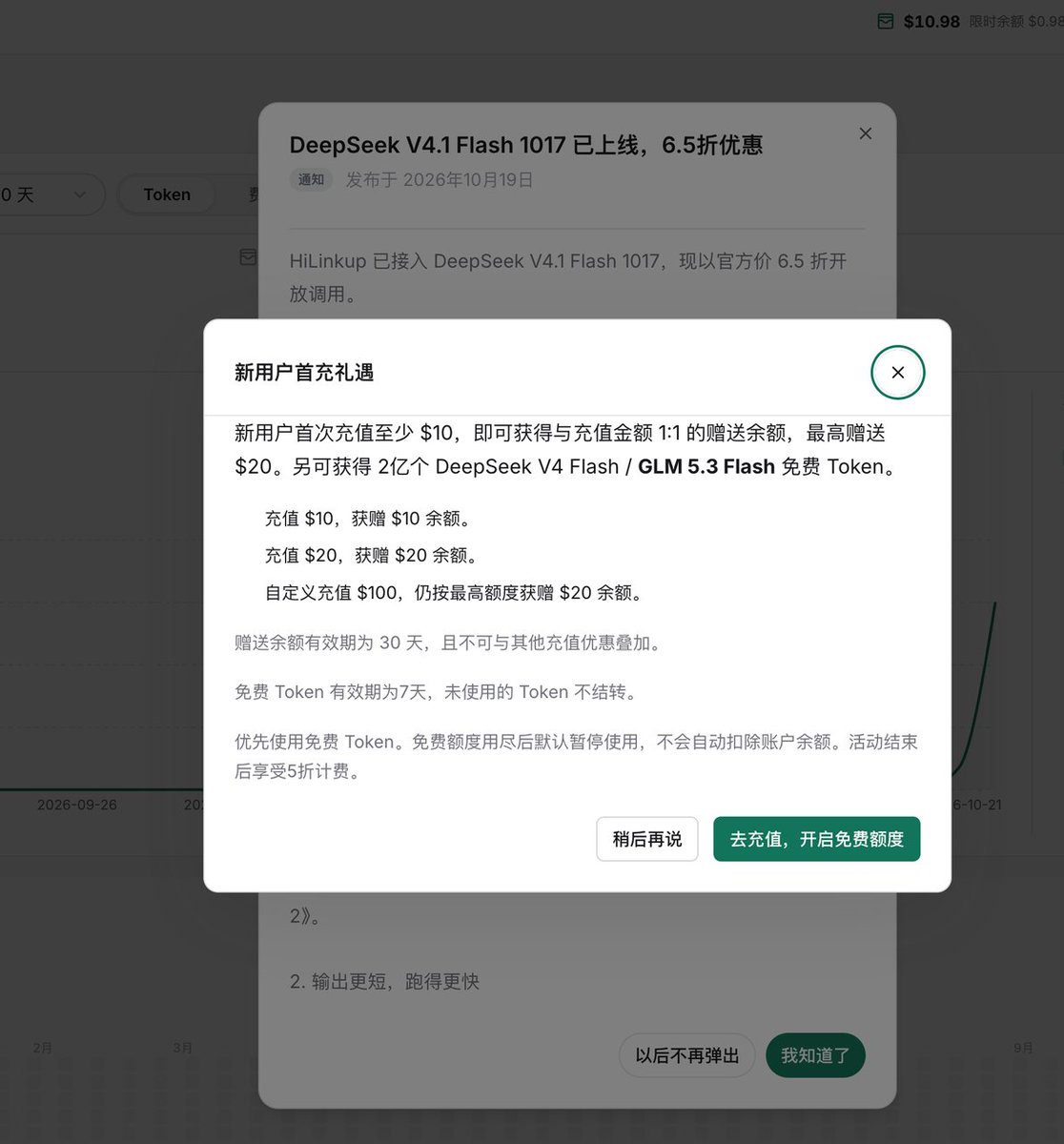The height and width of the screenshot is (1144, 1064).
Task: Click the 赠送余额有效期为 30 天 note
Action: pyautogui.click(x=448, y=643)
